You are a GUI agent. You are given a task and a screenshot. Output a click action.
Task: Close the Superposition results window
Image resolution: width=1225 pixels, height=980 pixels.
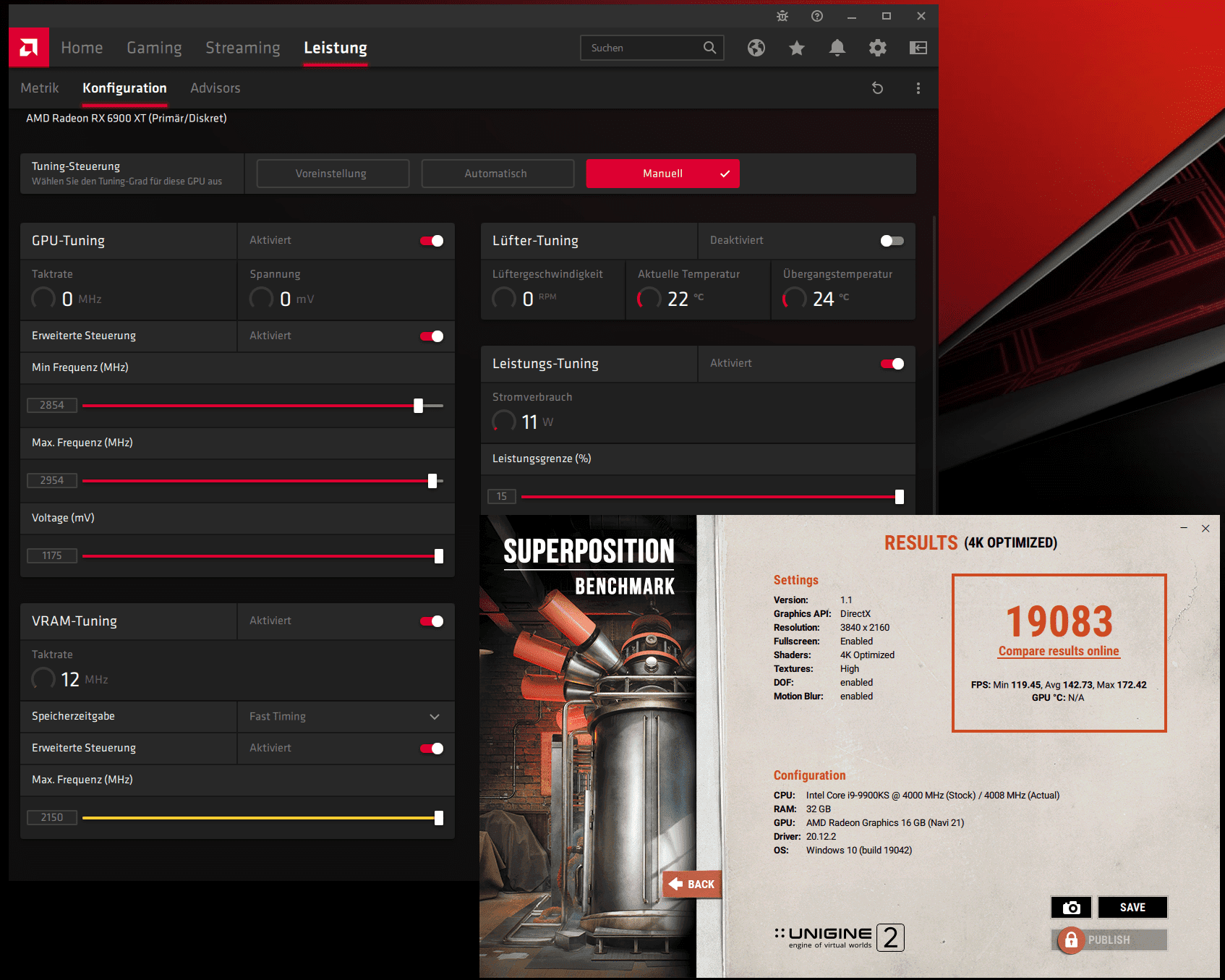tap(1205, 528)
